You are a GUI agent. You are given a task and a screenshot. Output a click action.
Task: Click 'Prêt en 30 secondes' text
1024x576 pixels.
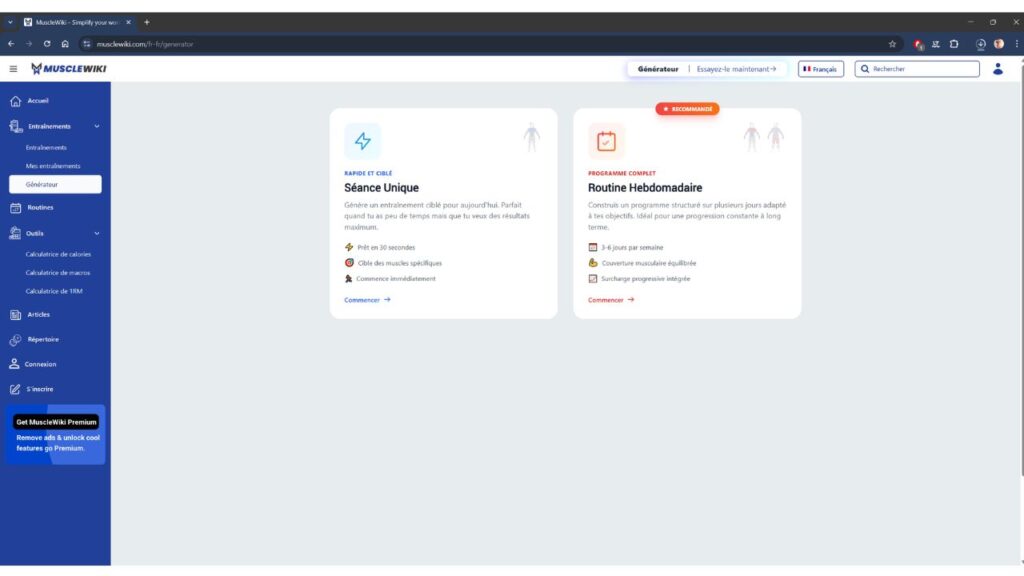[386, 248]
